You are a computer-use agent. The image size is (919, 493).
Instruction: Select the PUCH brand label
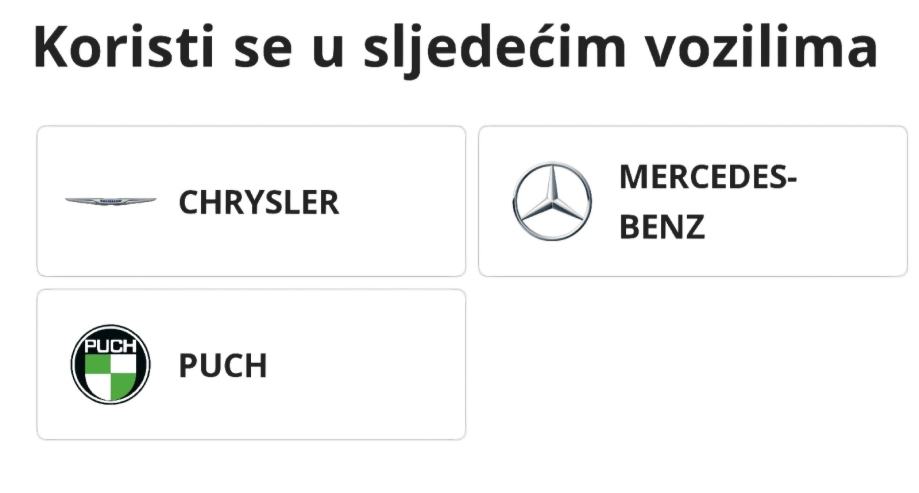click(x=223, y=366)
